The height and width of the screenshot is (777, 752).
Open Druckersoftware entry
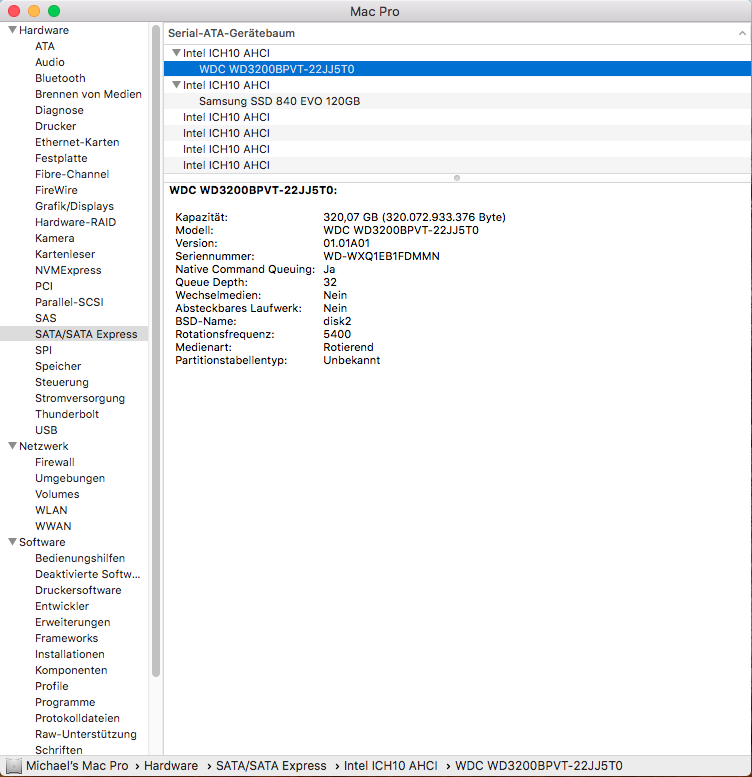(78, 590)
